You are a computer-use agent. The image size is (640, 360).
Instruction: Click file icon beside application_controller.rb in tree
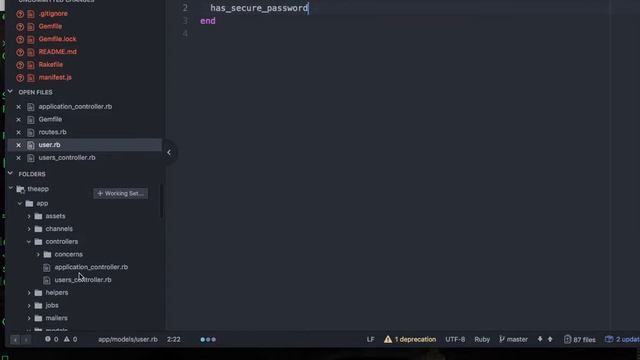pyautogui.click(x=47, y=267)
